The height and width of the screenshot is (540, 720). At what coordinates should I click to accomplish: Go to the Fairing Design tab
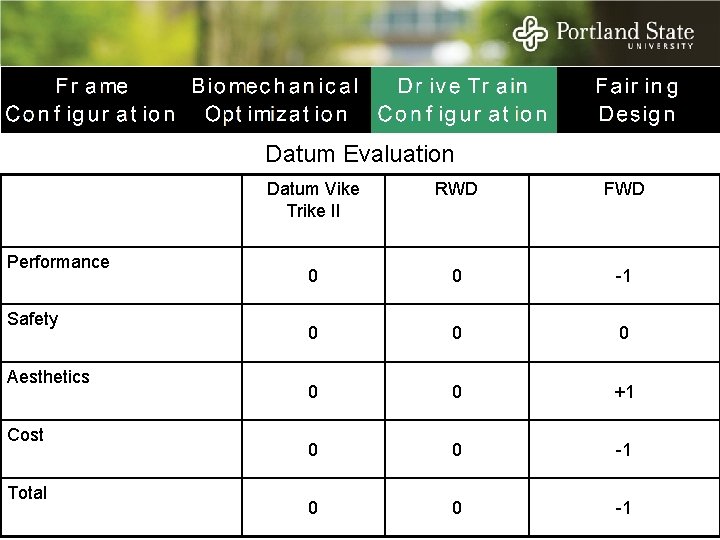pos(637,100)
